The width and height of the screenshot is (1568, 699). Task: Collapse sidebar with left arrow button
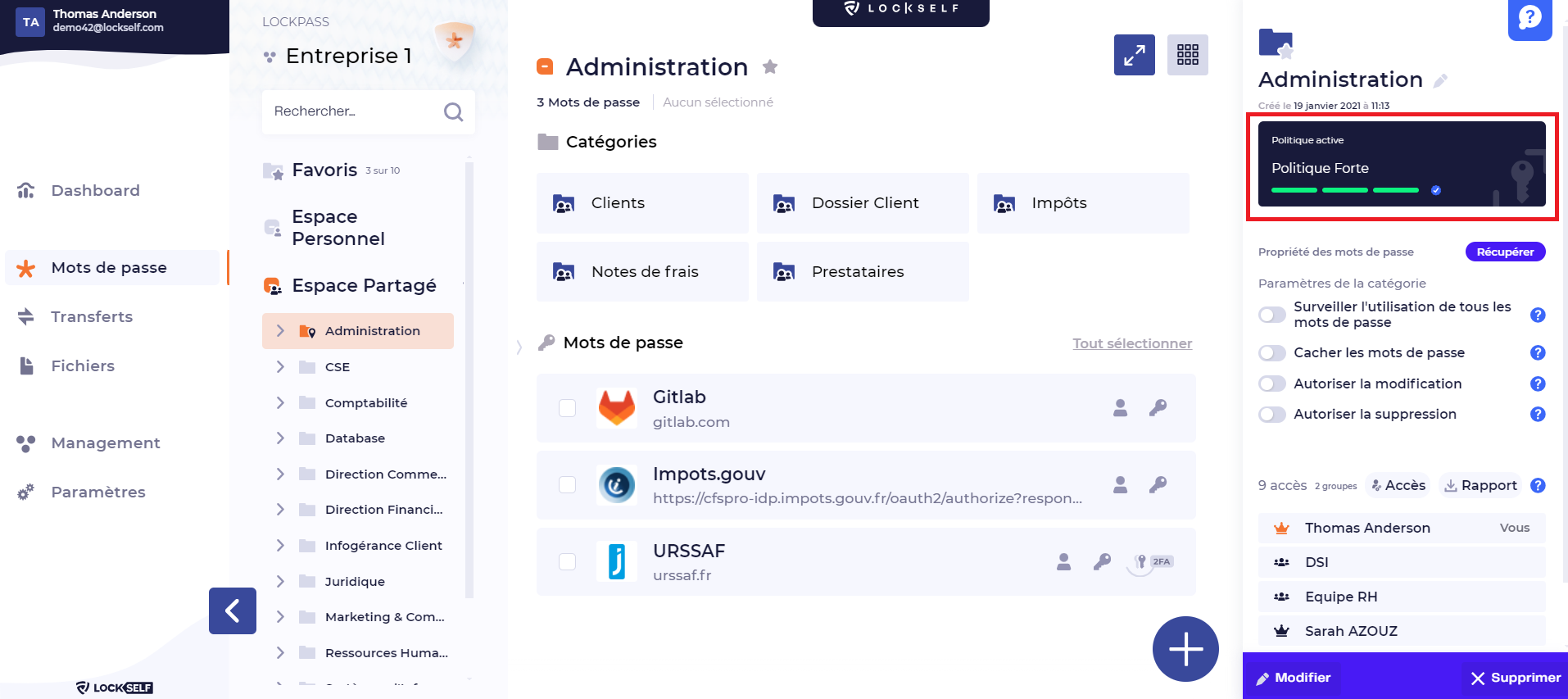(233, 610)
